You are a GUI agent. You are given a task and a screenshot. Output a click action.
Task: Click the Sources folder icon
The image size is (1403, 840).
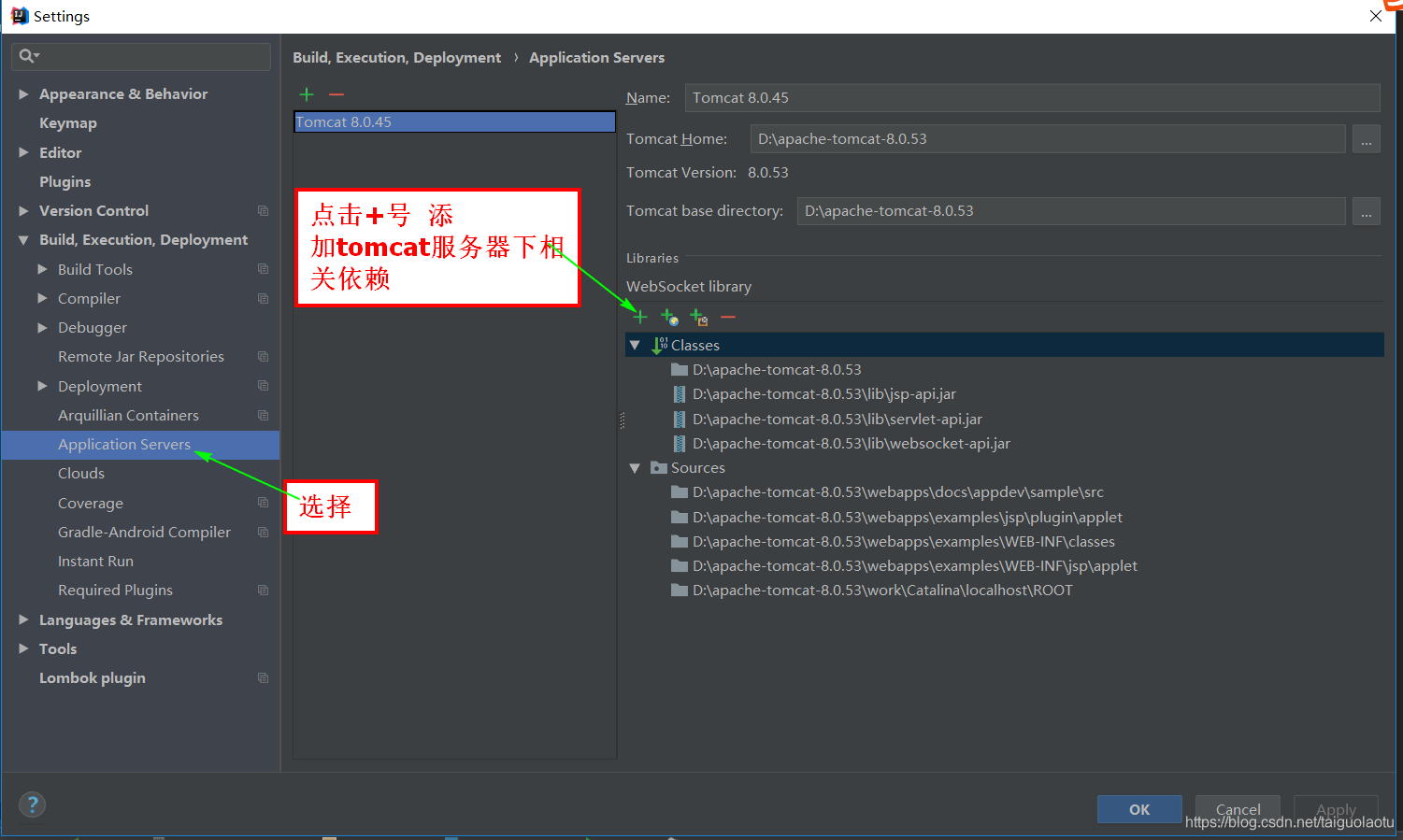coord(659,468)
